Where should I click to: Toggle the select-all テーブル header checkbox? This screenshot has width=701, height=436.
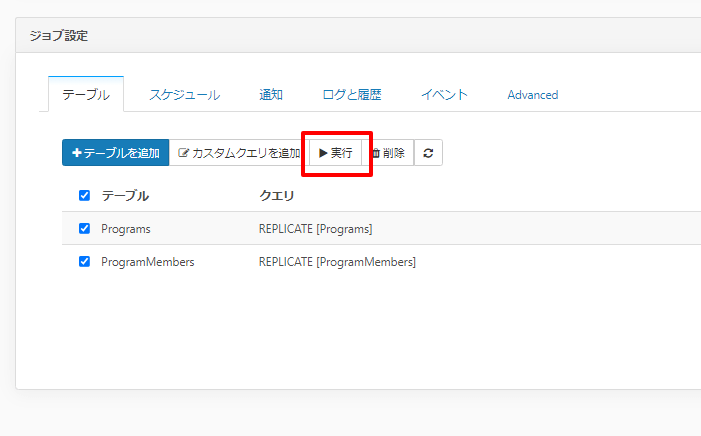84,195
